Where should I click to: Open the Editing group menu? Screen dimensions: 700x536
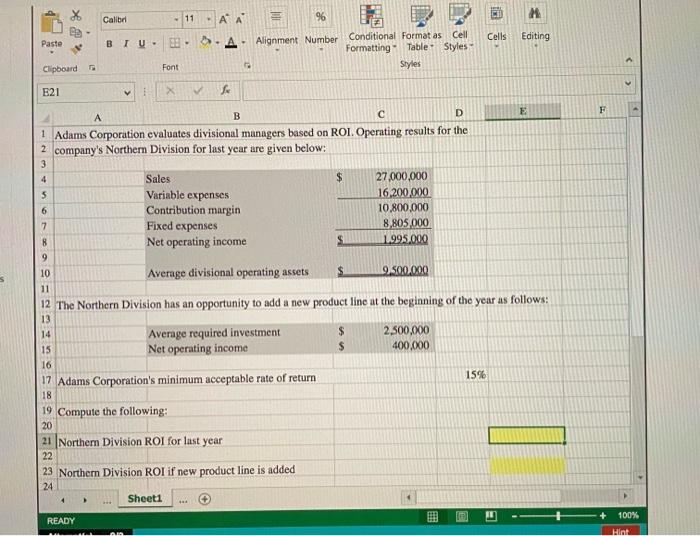tap(535, 27)
